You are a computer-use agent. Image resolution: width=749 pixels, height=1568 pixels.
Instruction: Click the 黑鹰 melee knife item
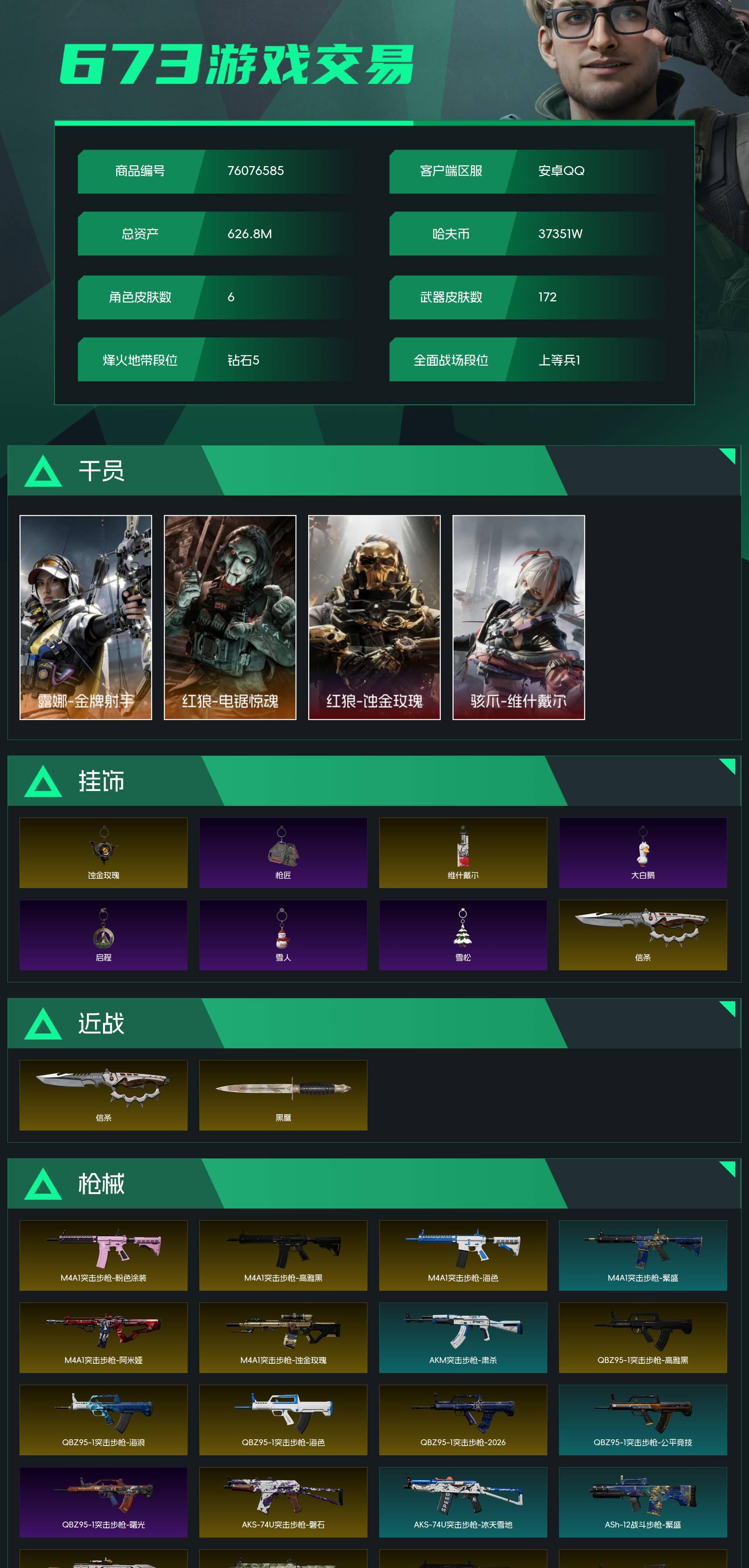coord(283,1095)
